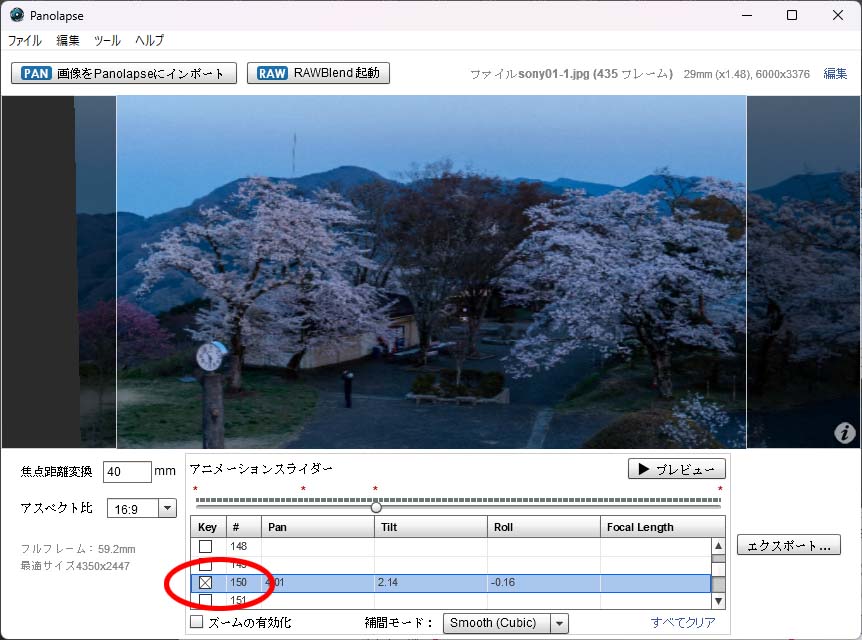The width and height of the screenshot is (862, 640).
Task: Enable the ズームの有効化 checkbox
Action: click(197, 622)
